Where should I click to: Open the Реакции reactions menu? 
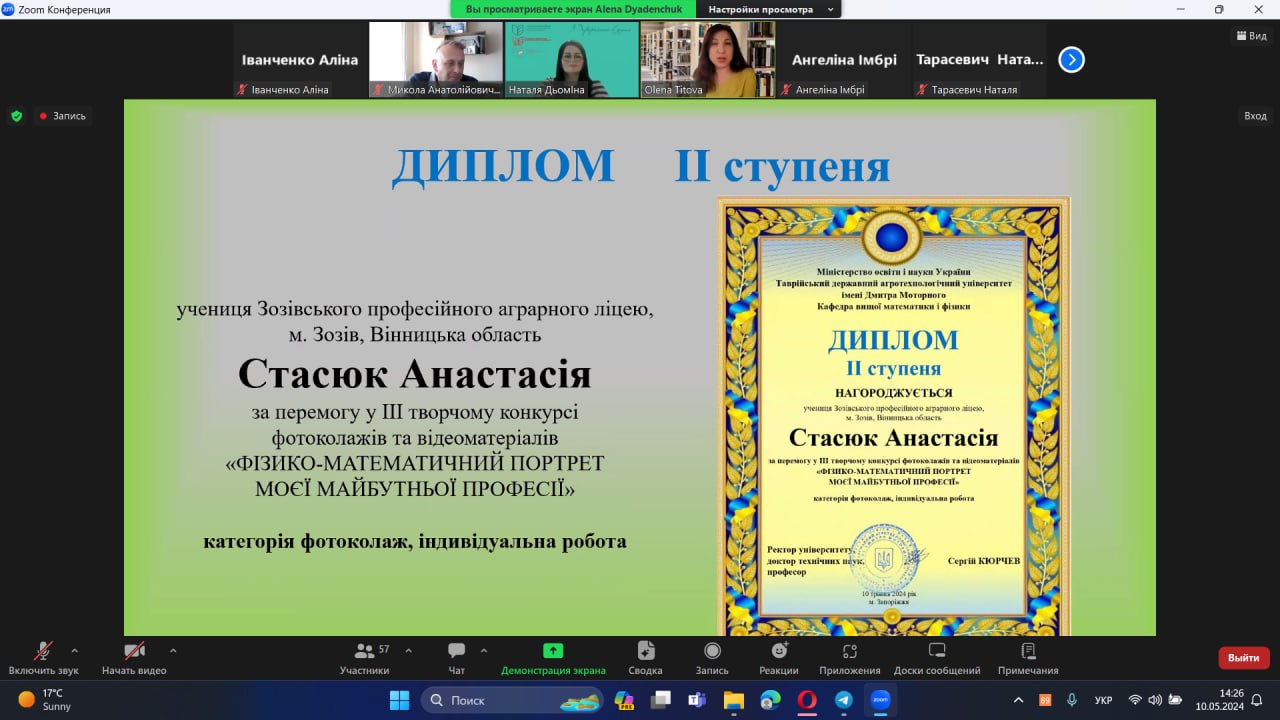click(x=778, y=658)
